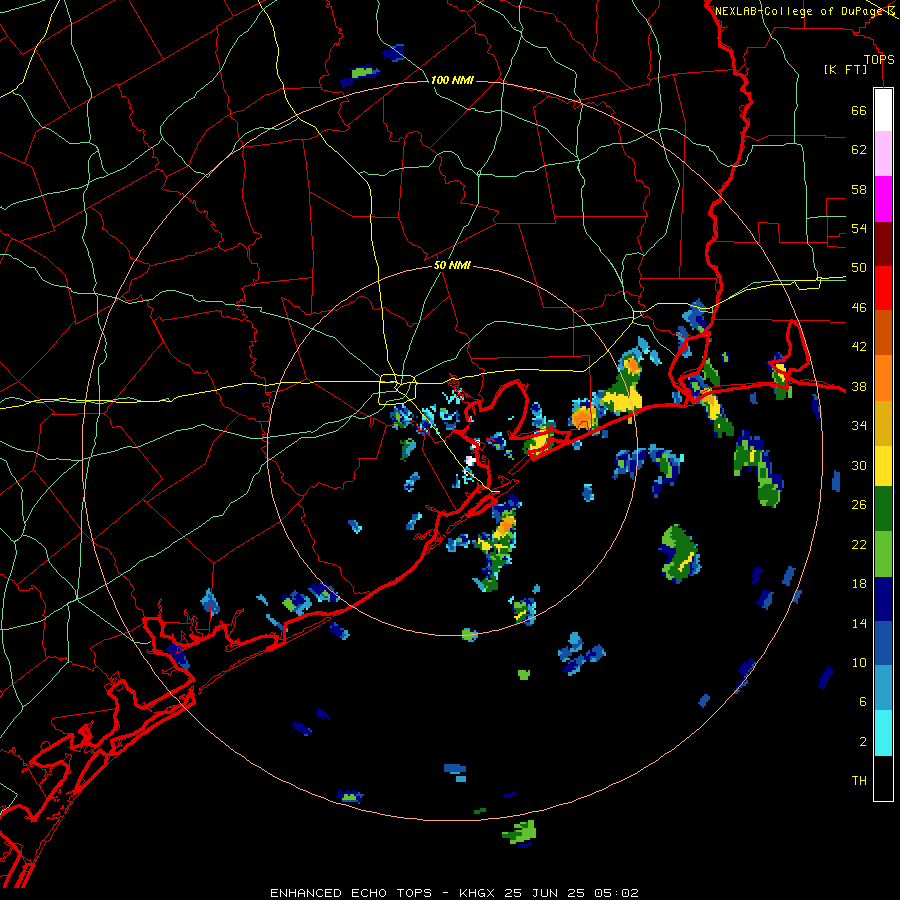Click the bright red legend swatch

883,288
